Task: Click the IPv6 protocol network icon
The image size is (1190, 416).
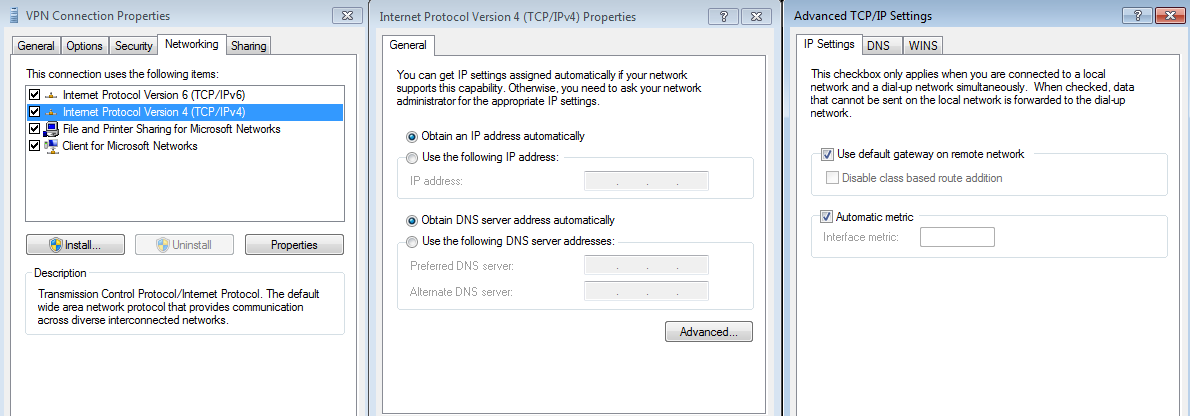Action: click(x=51, y=95)
